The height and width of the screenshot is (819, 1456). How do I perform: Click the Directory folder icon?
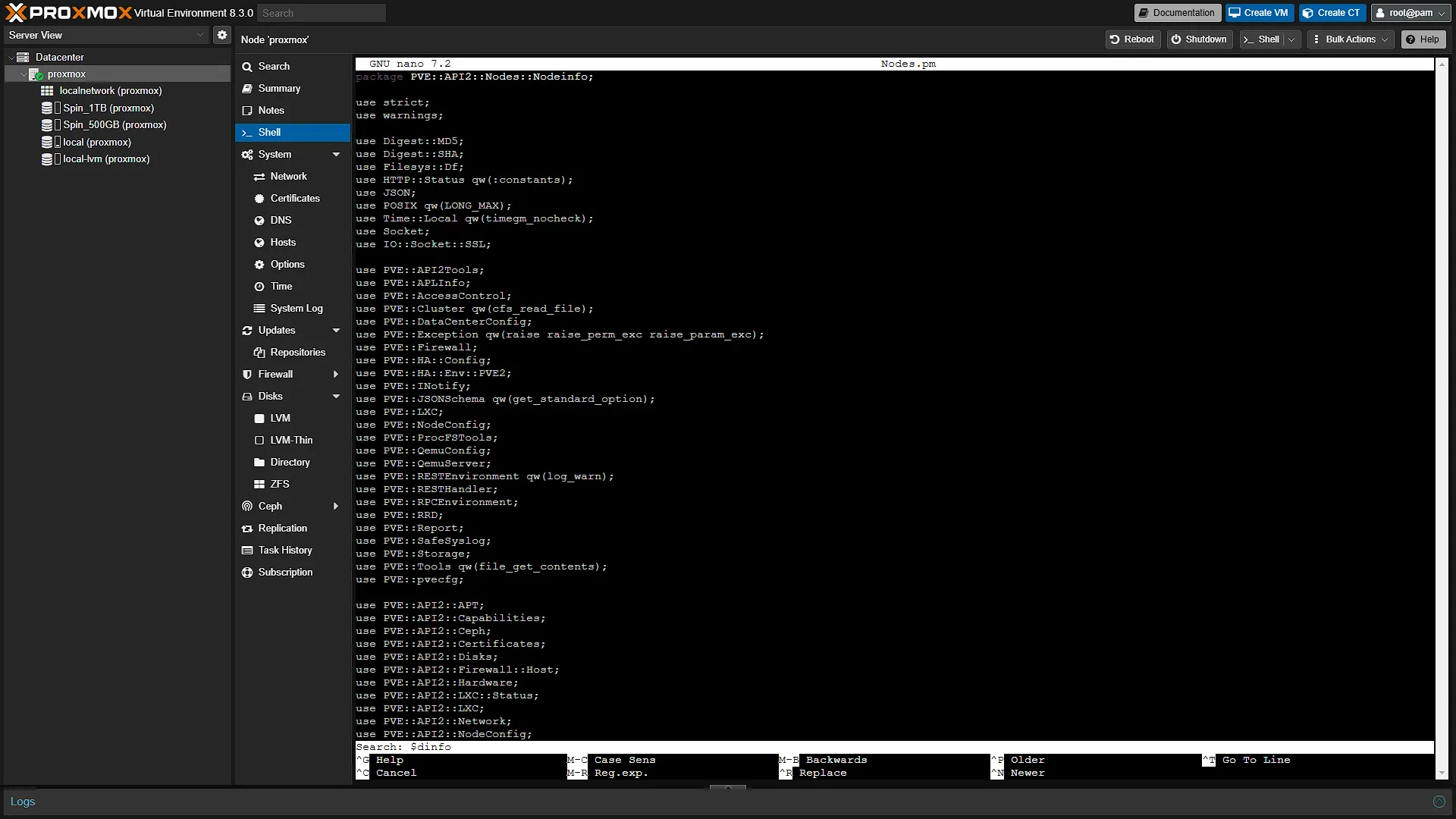259,463
